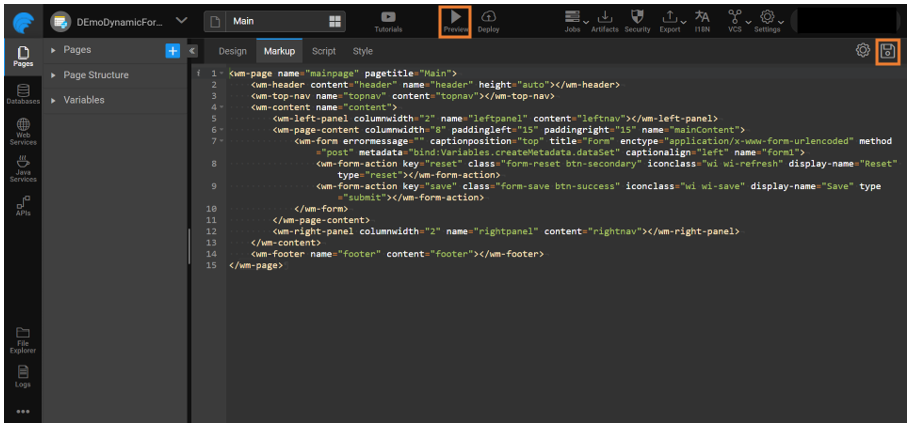
Task: Open the Databases sidebar section
Action: (x=22, y=93)
